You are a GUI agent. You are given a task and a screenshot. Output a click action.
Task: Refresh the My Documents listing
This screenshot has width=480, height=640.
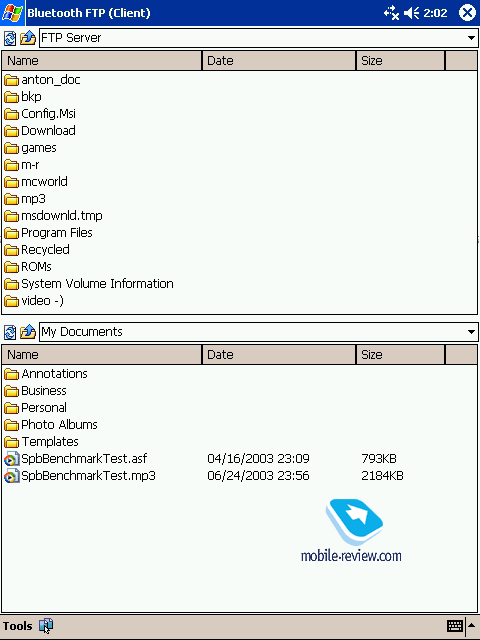coord(10,332)
